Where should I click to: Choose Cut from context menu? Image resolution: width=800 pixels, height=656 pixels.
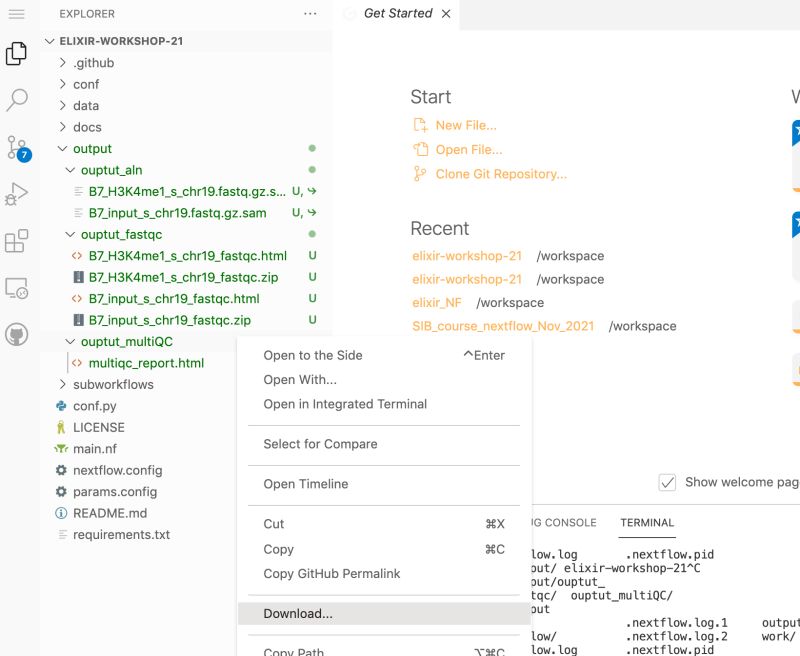point(384,524)
